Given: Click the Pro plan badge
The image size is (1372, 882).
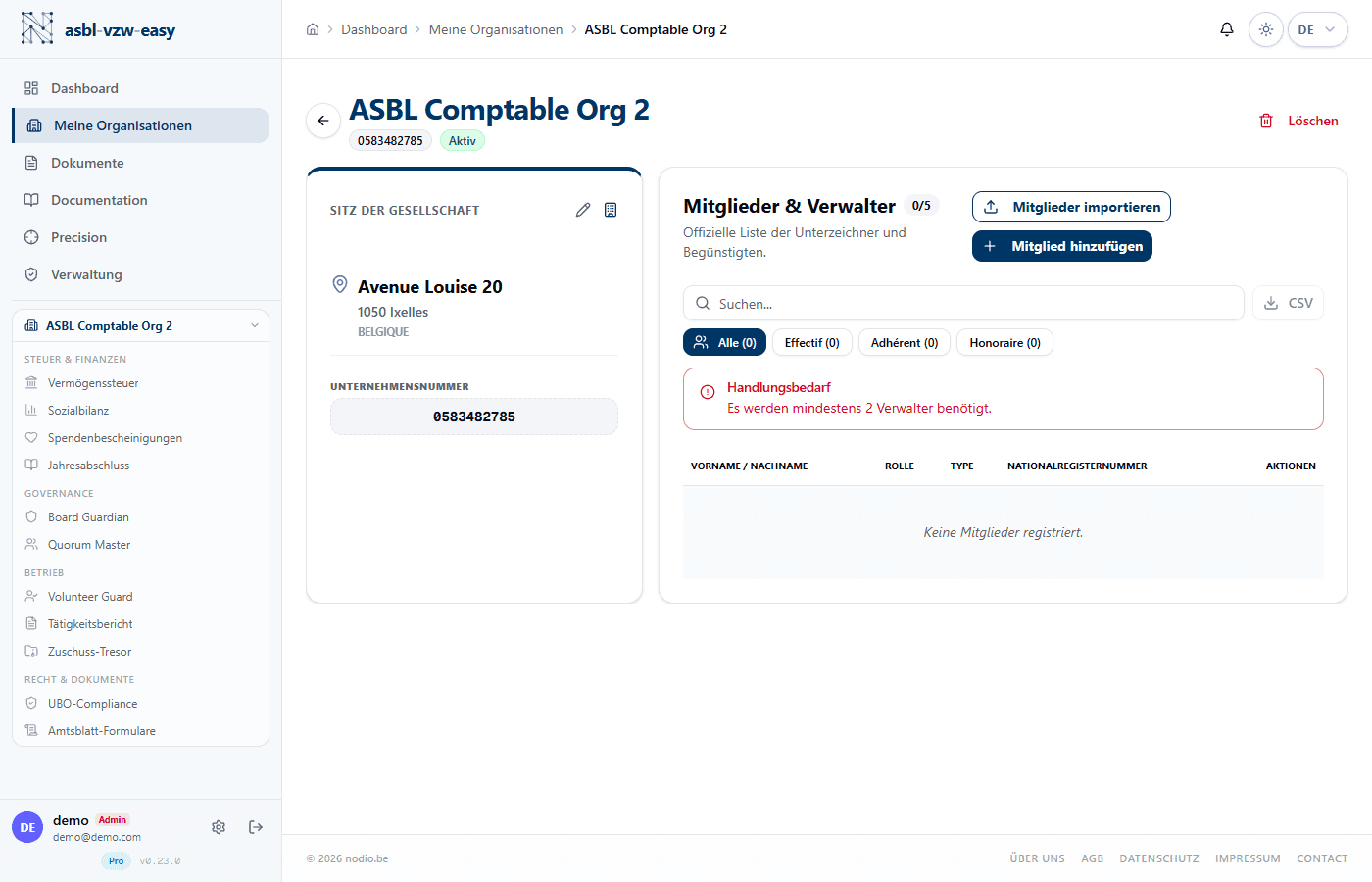Looking at the screenshot, I should [x=117, y=861].
